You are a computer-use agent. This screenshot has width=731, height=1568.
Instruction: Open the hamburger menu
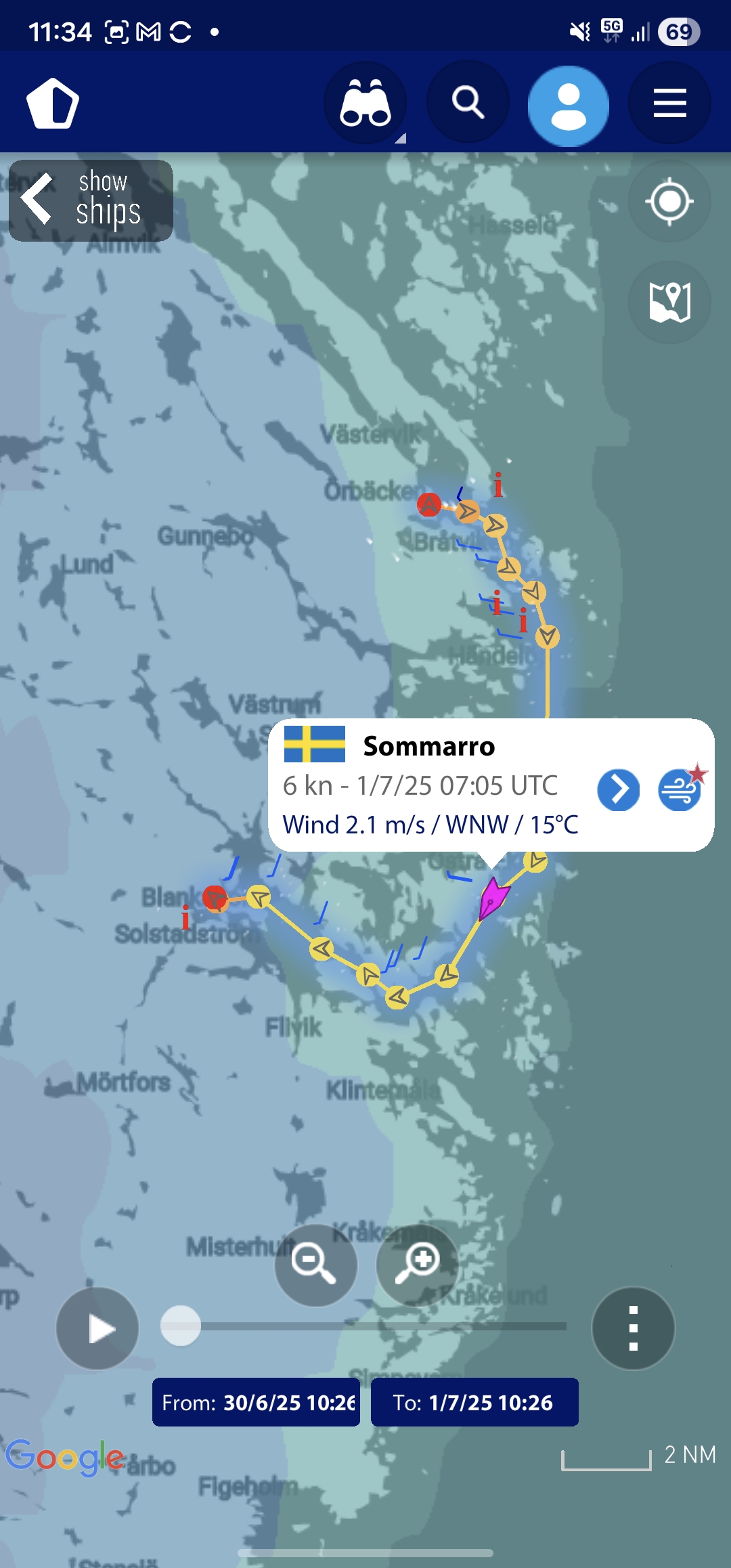(x=669, y=103)
